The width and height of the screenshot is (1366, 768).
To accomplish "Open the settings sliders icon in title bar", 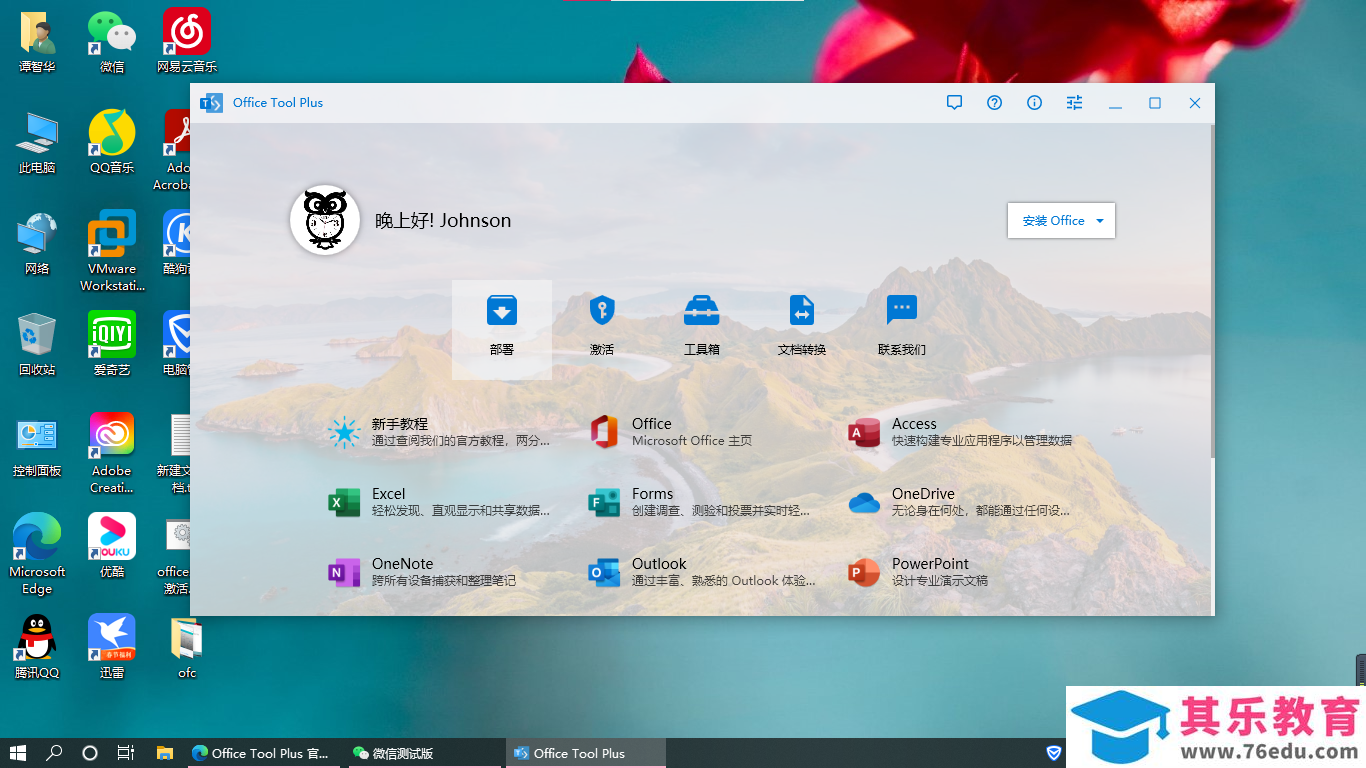I will (1074, 103).
